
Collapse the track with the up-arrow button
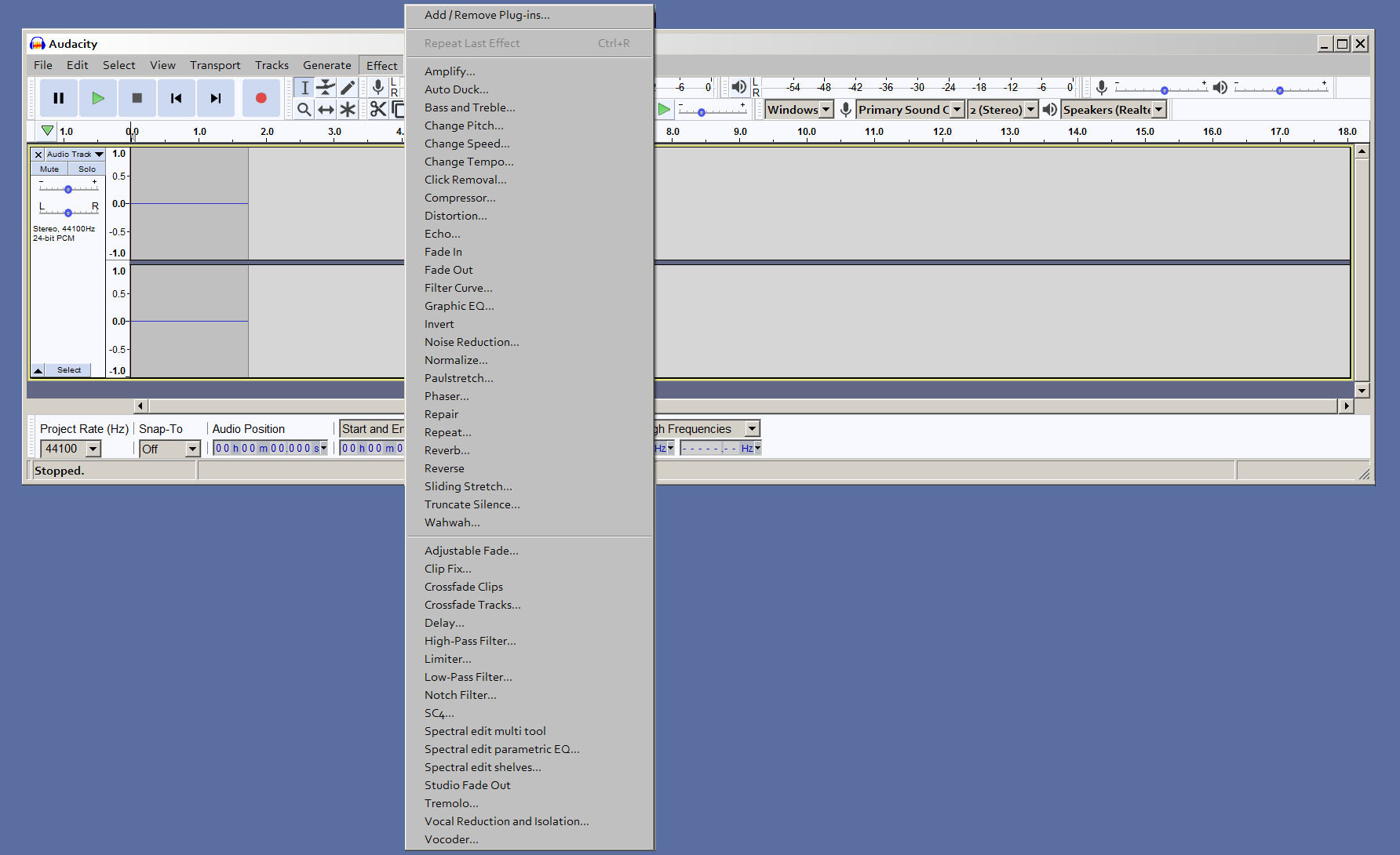tap(38, 370)
